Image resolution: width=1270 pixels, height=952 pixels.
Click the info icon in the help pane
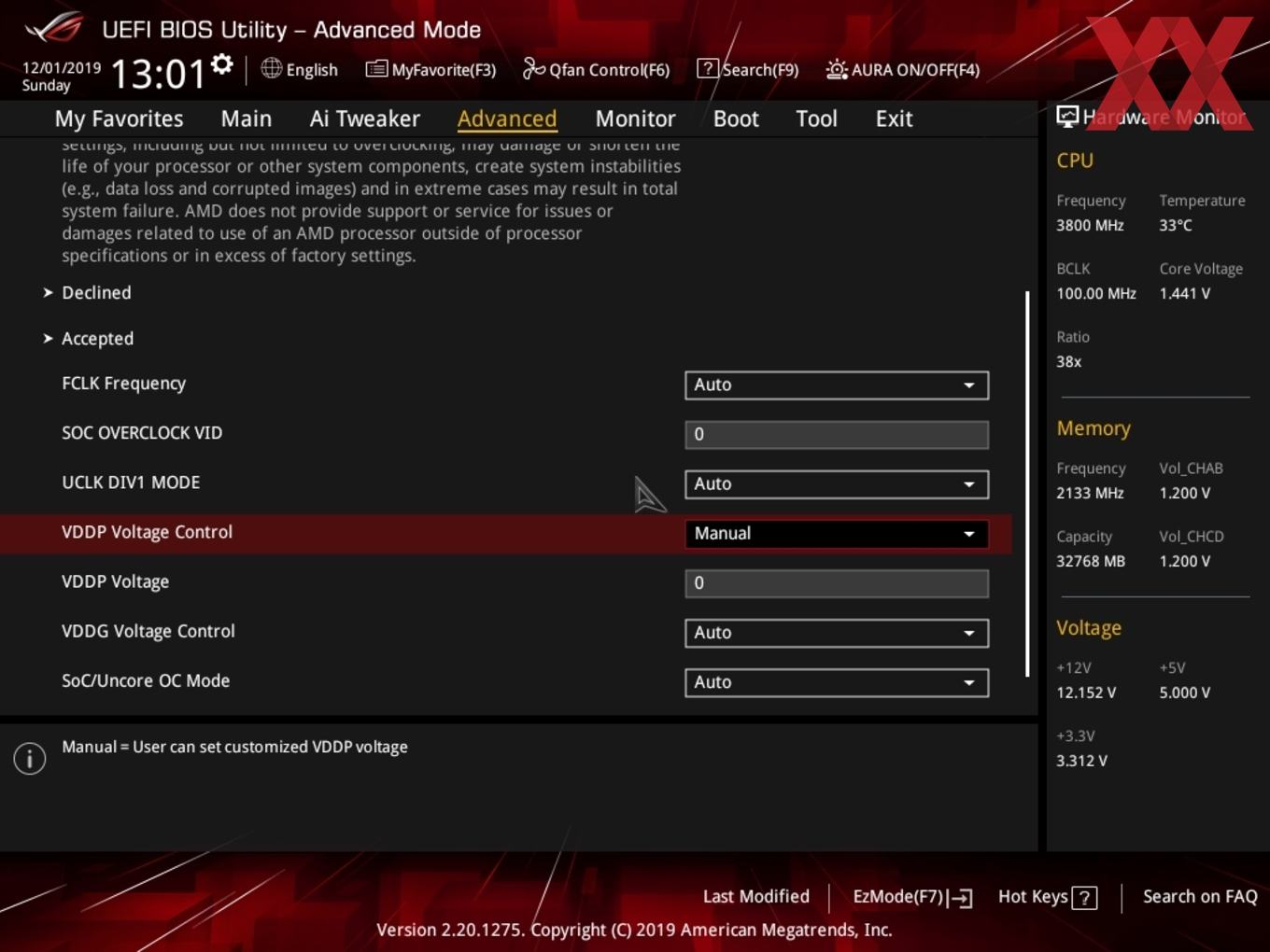click(x=30, y=758)
